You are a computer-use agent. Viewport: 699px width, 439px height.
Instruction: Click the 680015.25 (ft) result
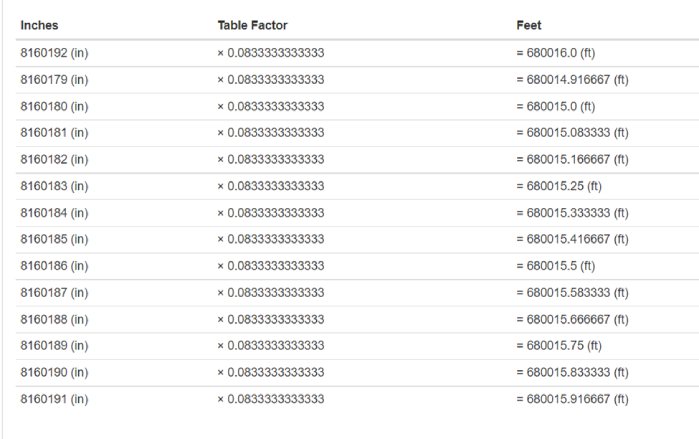(x=559, y=186)
